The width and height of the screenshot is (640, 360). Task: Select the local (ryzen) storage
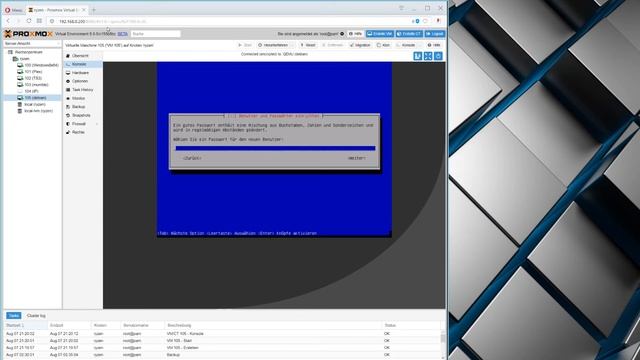[x=35, y=104]
